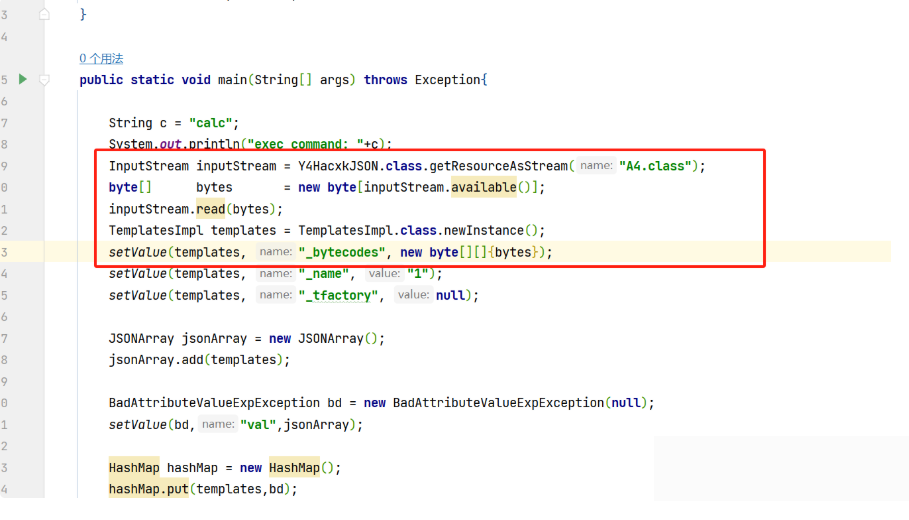This screenshot has width=909, height=520.
Task: Run main method via green gutter arrow
Action: (x=23, y=79)
